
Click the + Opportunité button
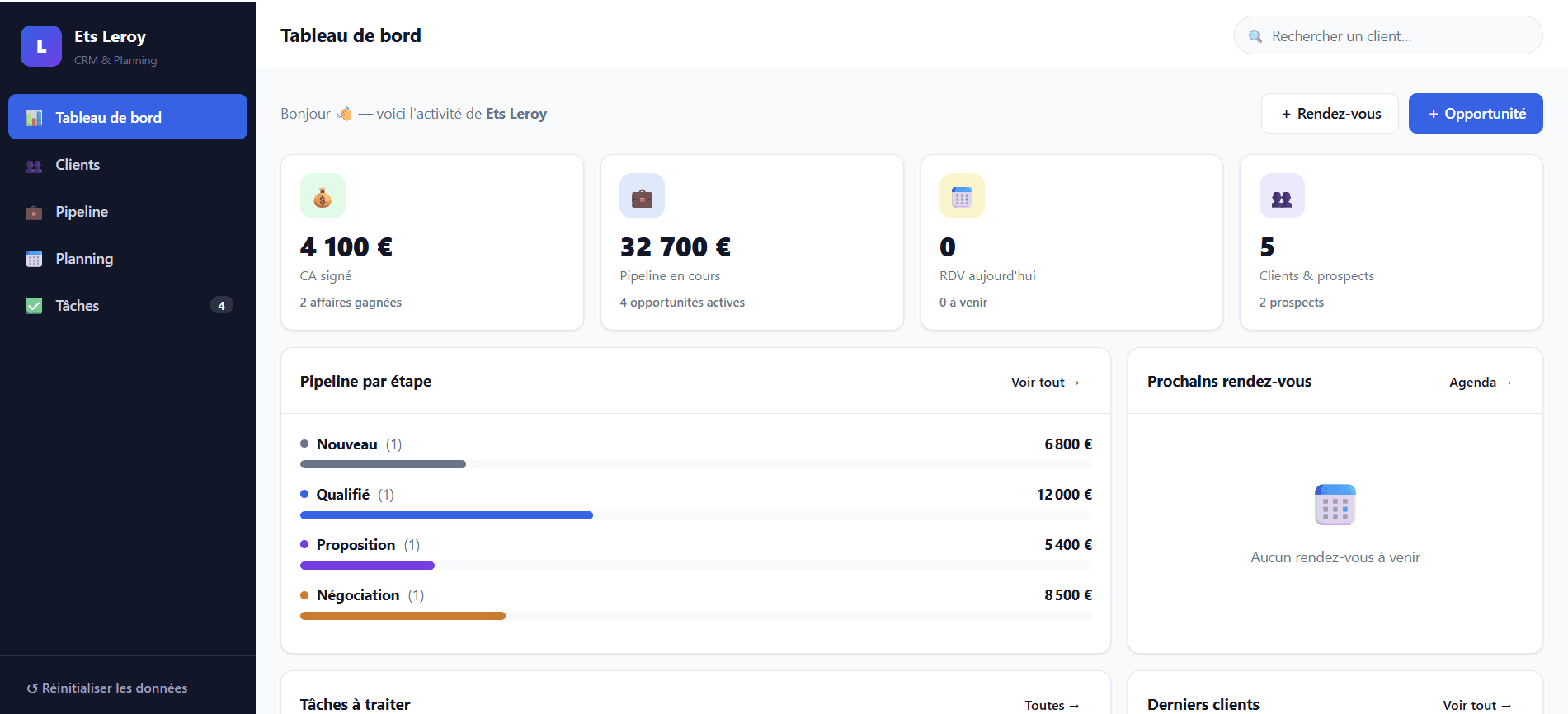1476,114
